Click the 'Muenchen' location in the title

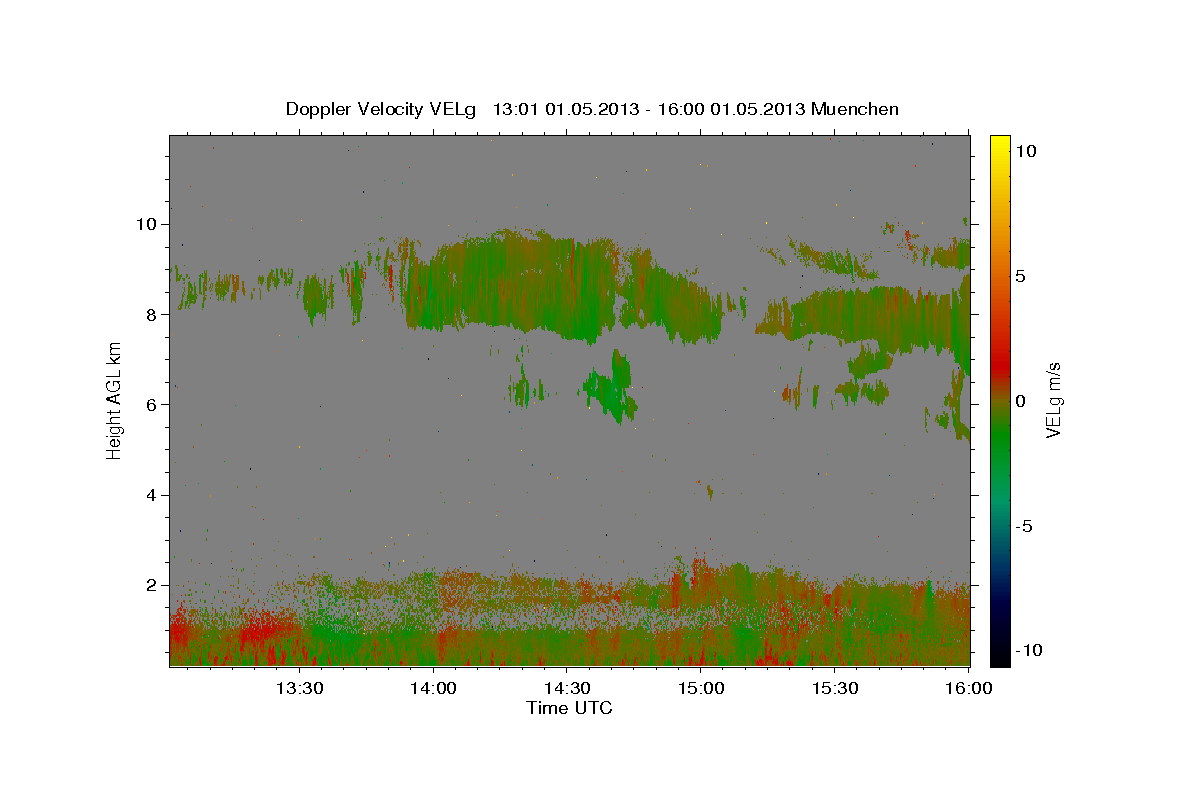[855, 109]
